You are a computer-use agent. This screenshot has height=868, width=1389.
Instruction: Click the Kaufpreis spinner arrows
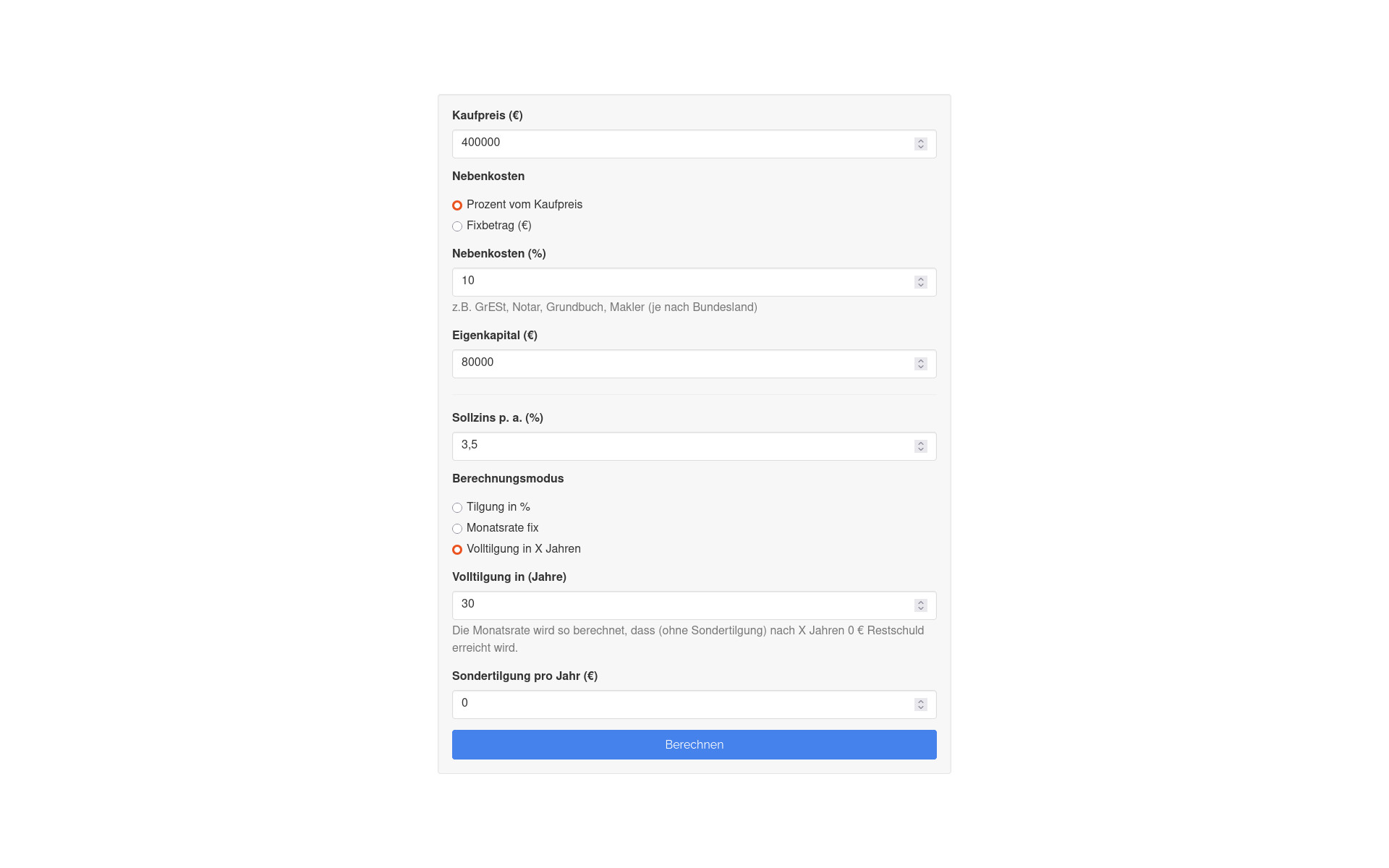[x=920, y=144]
